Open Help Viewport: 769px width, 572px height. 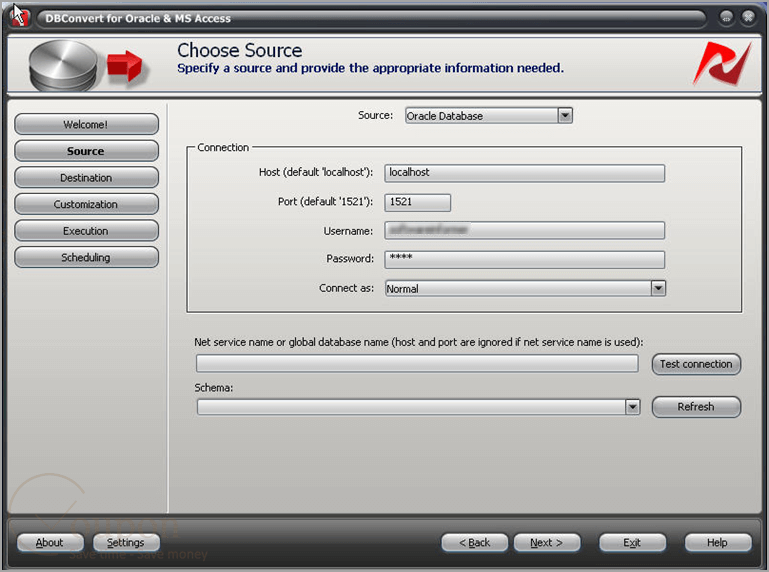pyautogui.click(x=718, y=543)
